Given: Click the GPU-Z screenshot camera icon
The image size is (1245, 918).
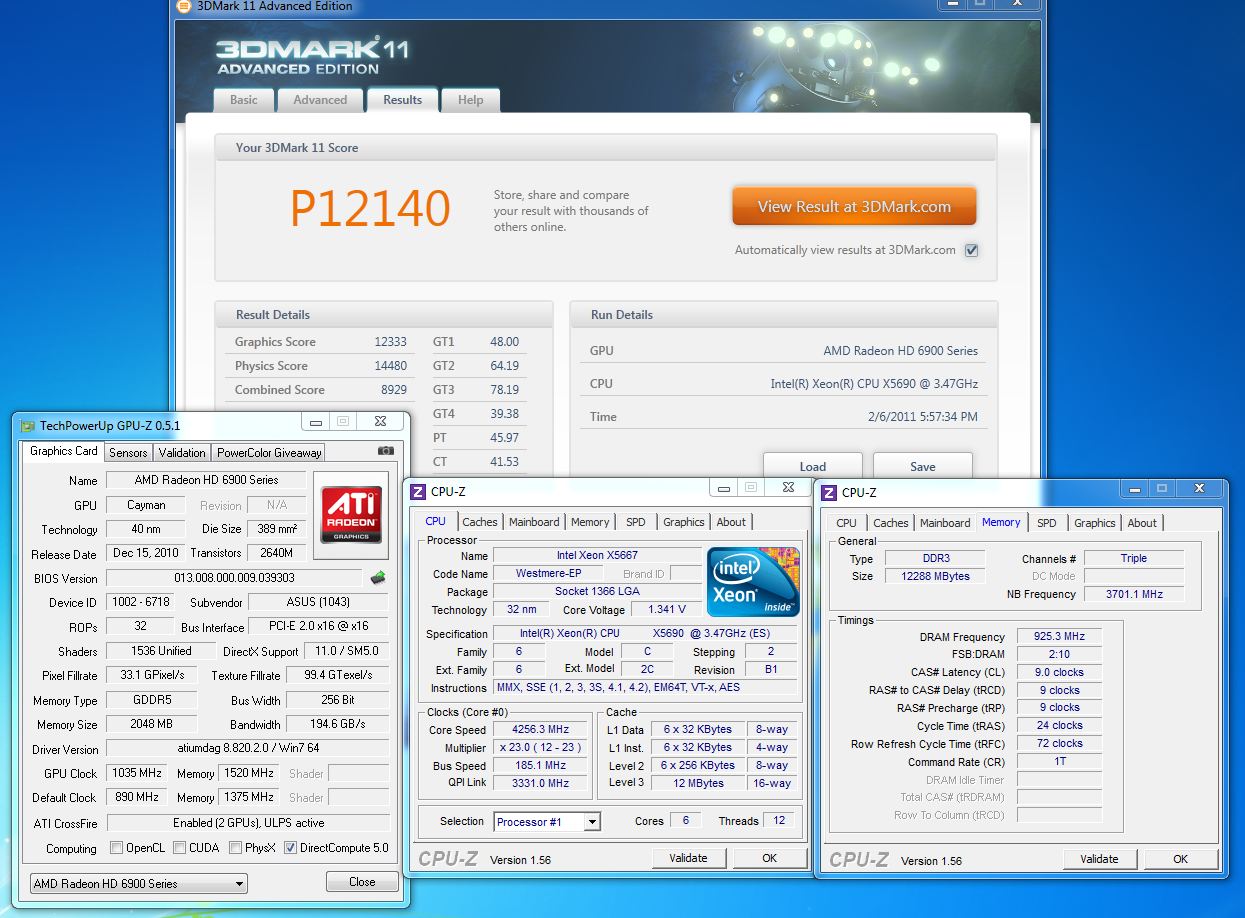Looking at the screenshot, I should pyautogui.click(x=386, y=451).
